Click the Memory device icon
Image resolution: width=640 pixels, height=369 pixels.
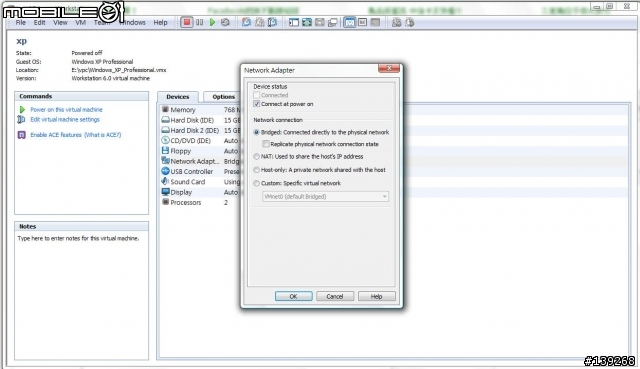pos(165,109)
